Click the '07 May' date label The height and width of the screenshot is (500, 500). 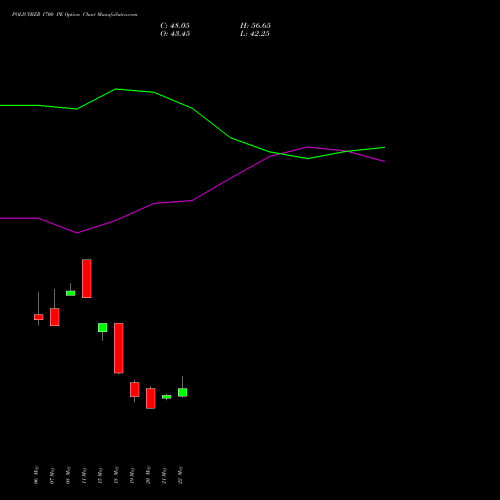52,475
